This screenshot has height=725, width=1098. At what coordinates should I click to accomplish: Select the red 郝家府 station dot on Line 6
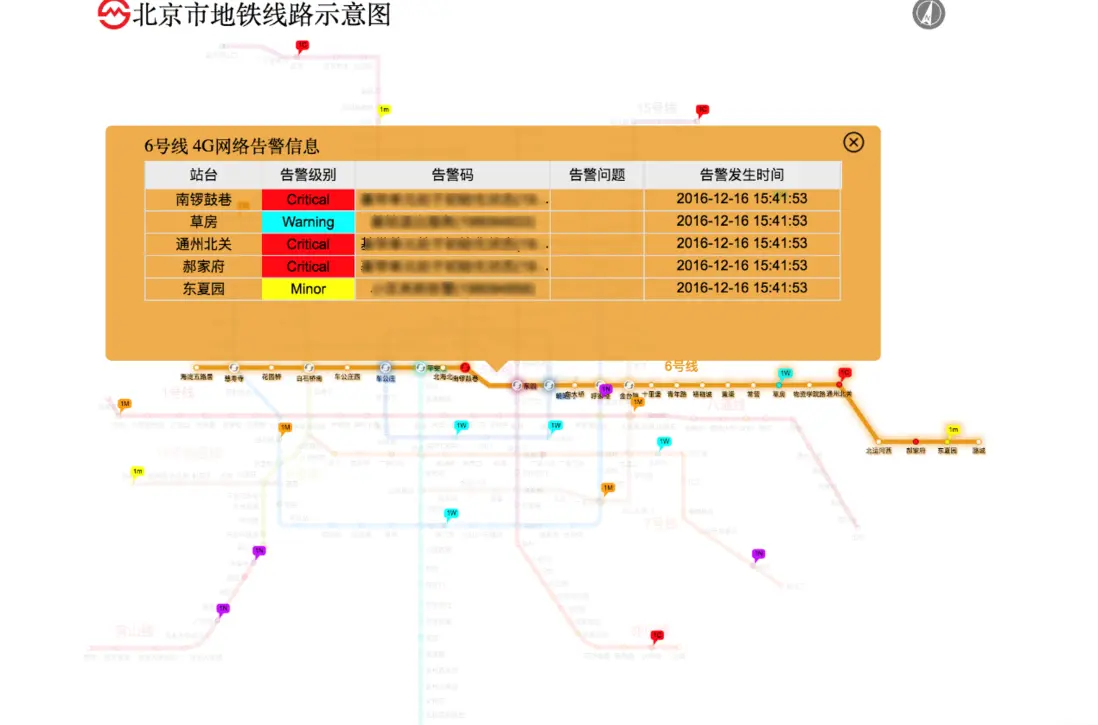pos(915,442)
